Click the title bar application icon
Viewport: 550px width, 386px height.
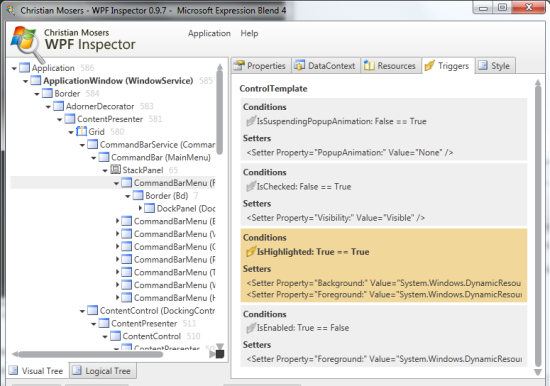pyautogui.click(x=11, y=11)
